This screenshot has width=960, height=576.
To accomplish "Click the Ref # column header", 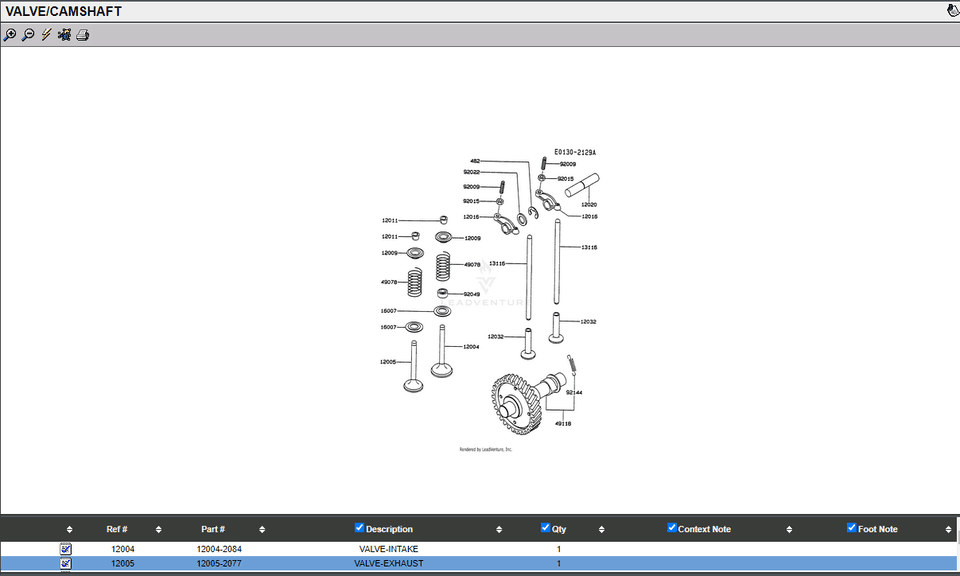I will coord(117,529).
